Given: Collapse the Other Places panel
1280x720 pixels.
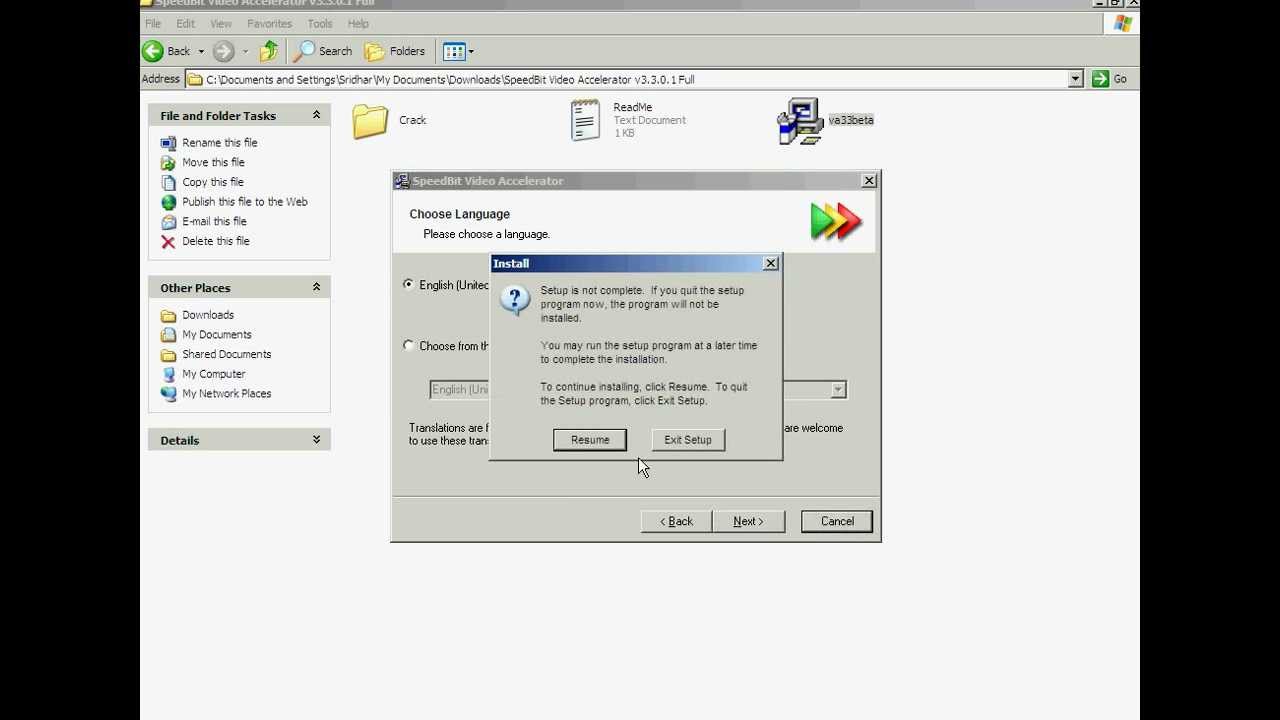Looking at the screenshot, I should point(316,287).
